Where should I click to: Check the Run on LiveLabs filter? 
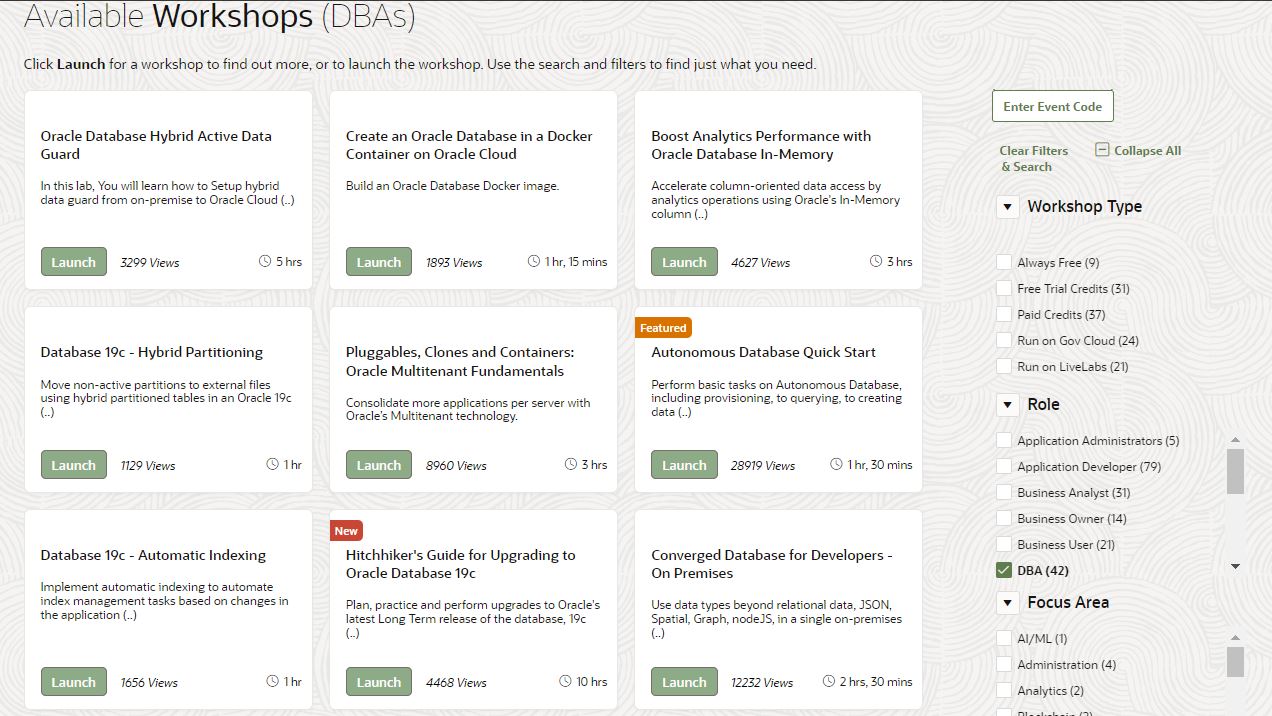[1004, 366]
